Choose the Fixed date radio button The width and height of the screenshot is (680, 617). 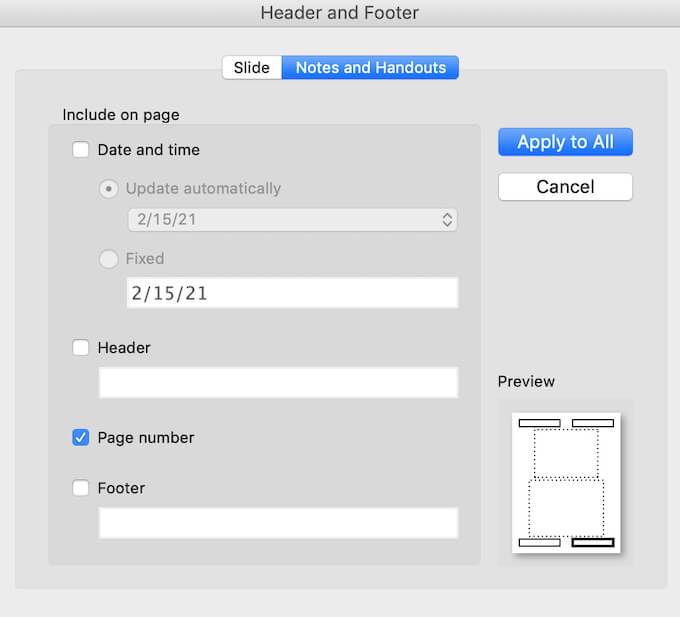coord(109,258)
